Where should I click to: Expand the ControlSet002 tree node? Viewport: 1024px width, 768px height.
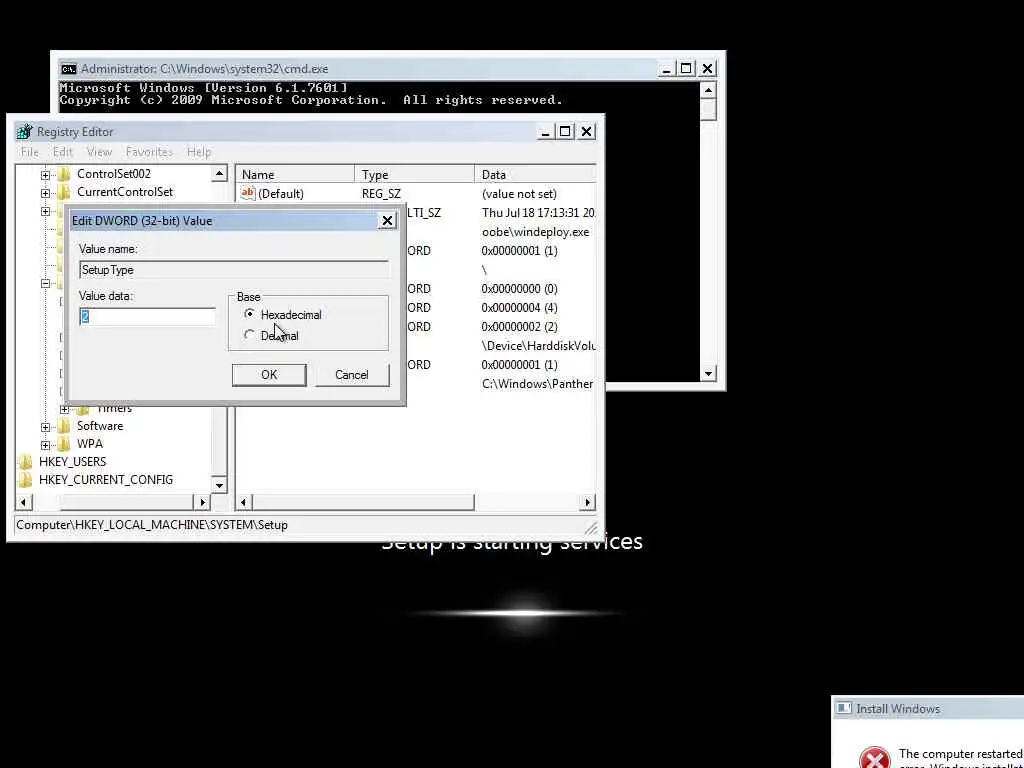click(x=45, y=174)
